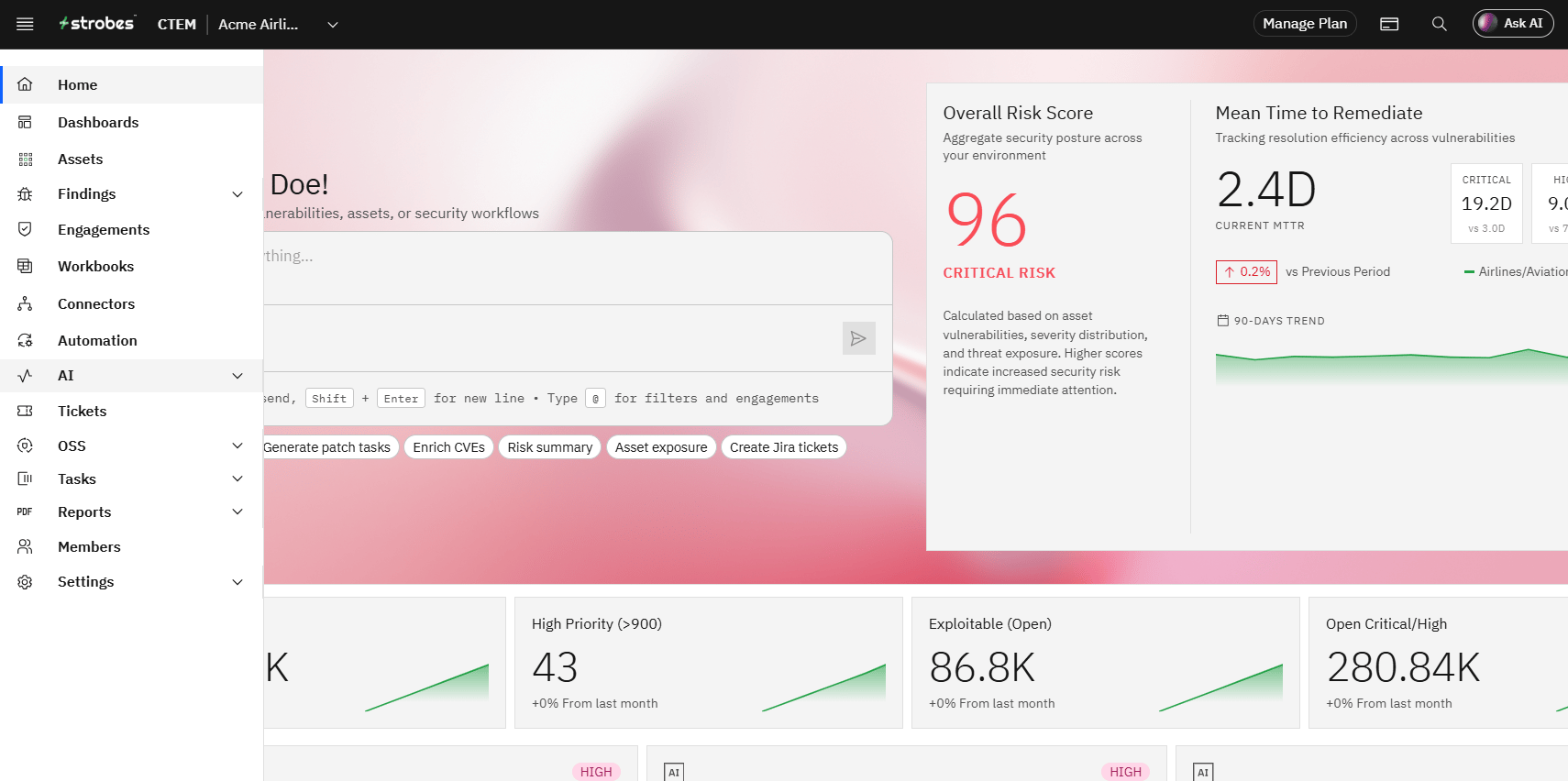Image resolution: width=1568 pixels, height=781 pixels.
Task: Click the Connectors icon
Action: (25, 303)
